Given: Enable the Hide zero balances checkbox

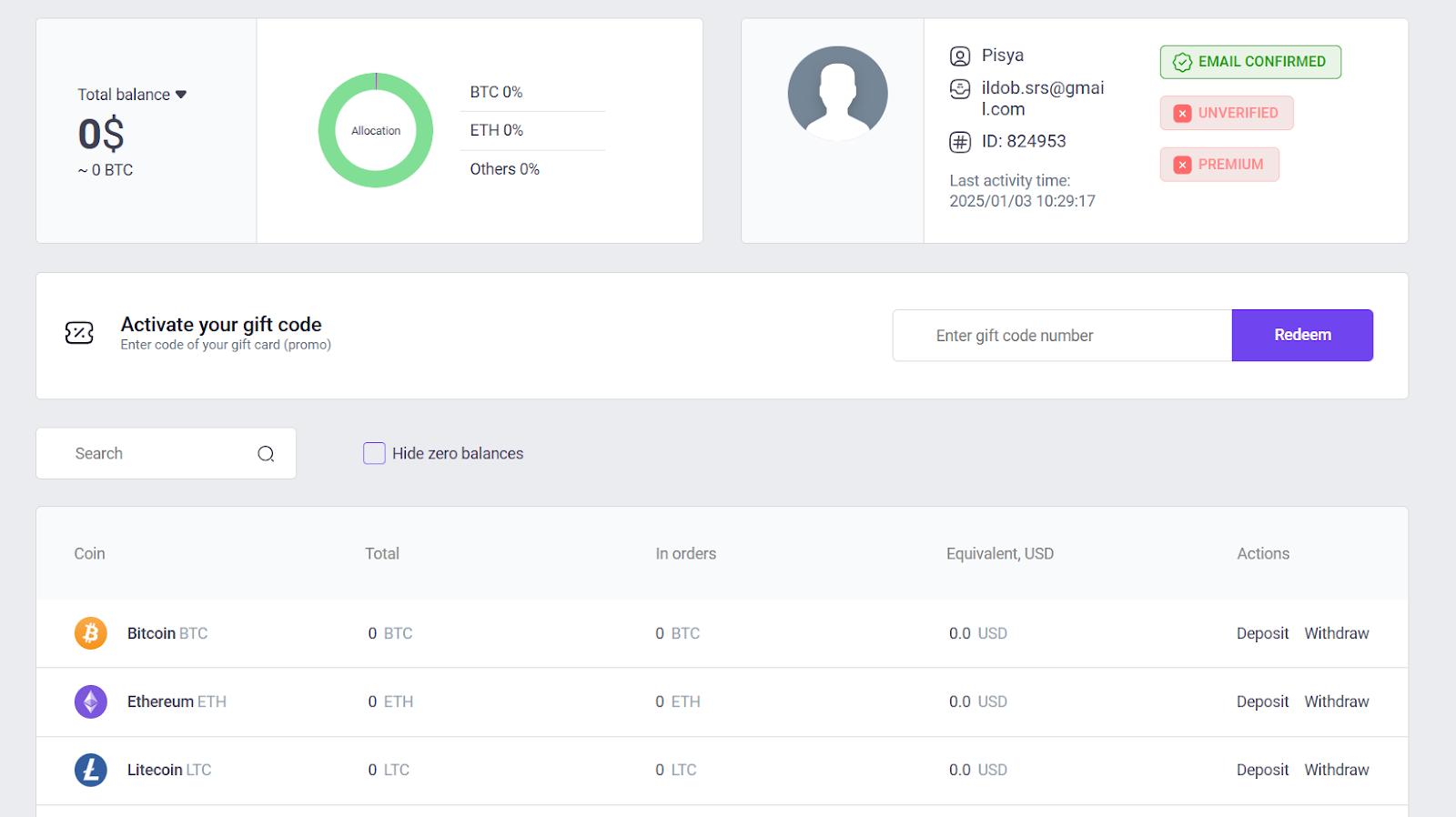Looking at the screenshot, I should click(x=374, y=453).
